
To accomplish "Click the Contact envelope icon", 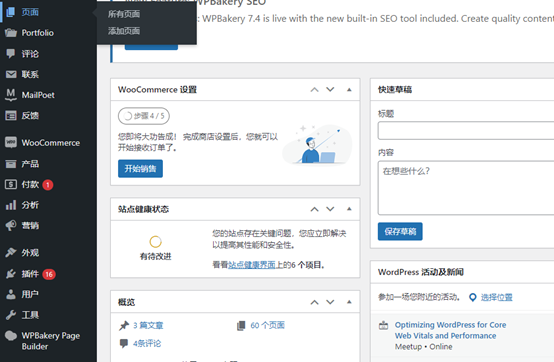I will [x=11, y=74].
